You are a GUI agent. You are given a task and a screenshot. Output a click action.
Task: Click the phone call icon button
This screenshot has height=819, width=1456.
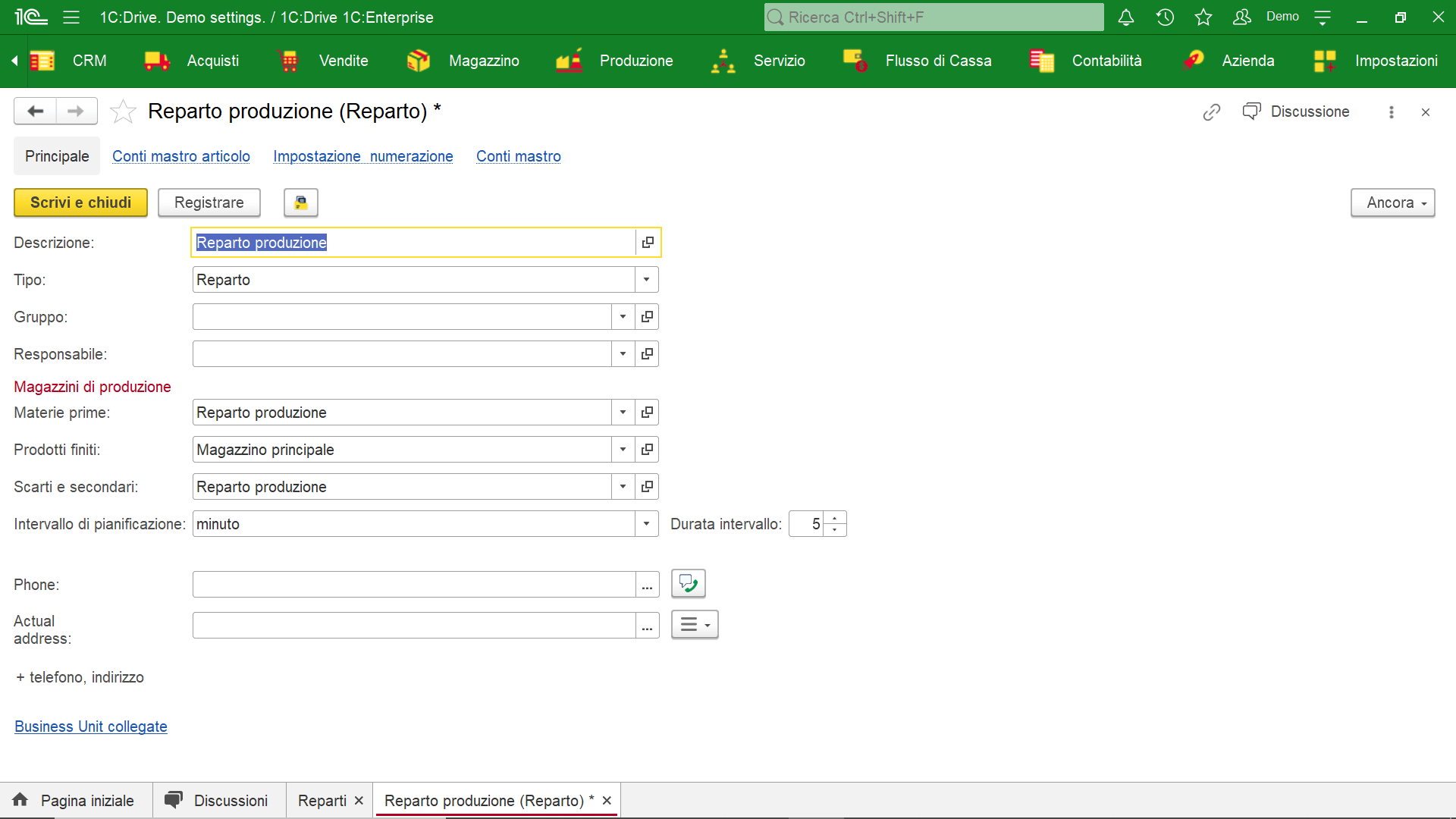(x=689, y=583)
